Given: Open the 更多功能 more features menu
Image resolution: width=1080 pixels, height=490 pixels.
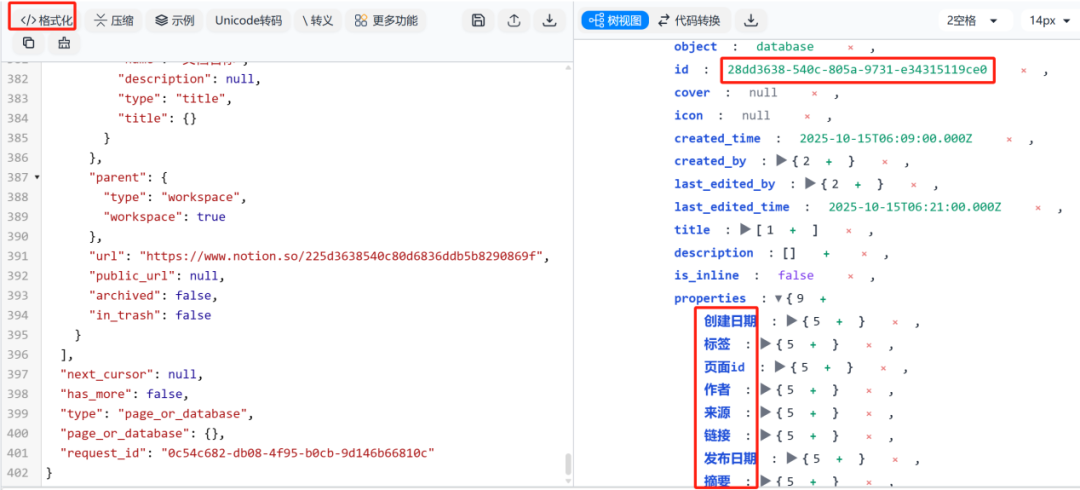Looking at the screenshot, I should (x=386, y=20).
